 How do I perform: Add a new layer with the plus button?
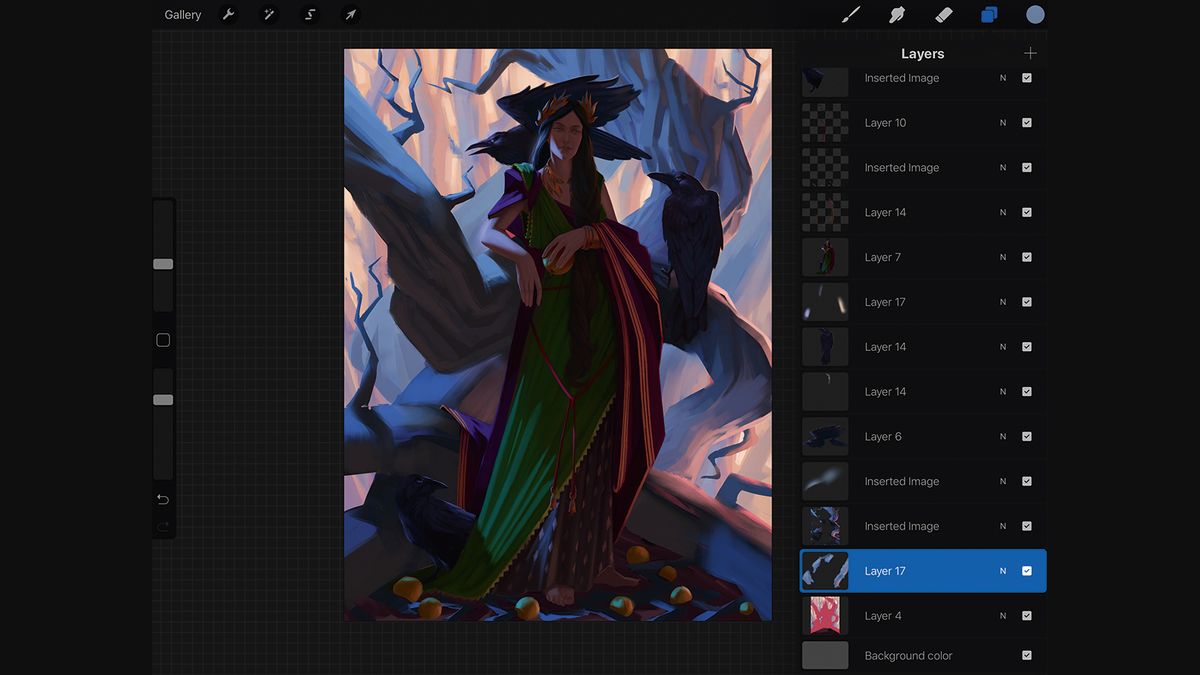(x=1030, y=53)
